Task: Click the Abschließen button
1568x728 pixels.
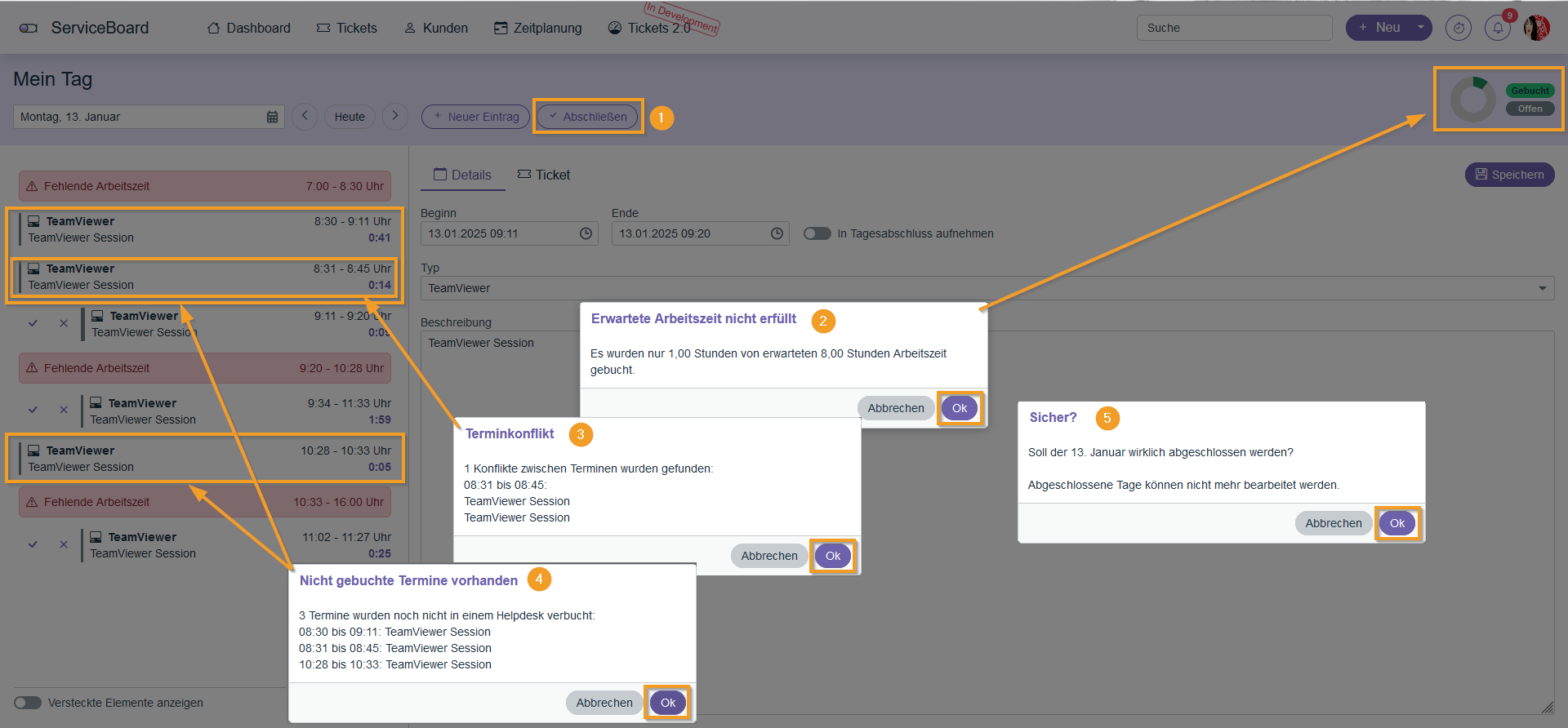Action: coord(587,117)
